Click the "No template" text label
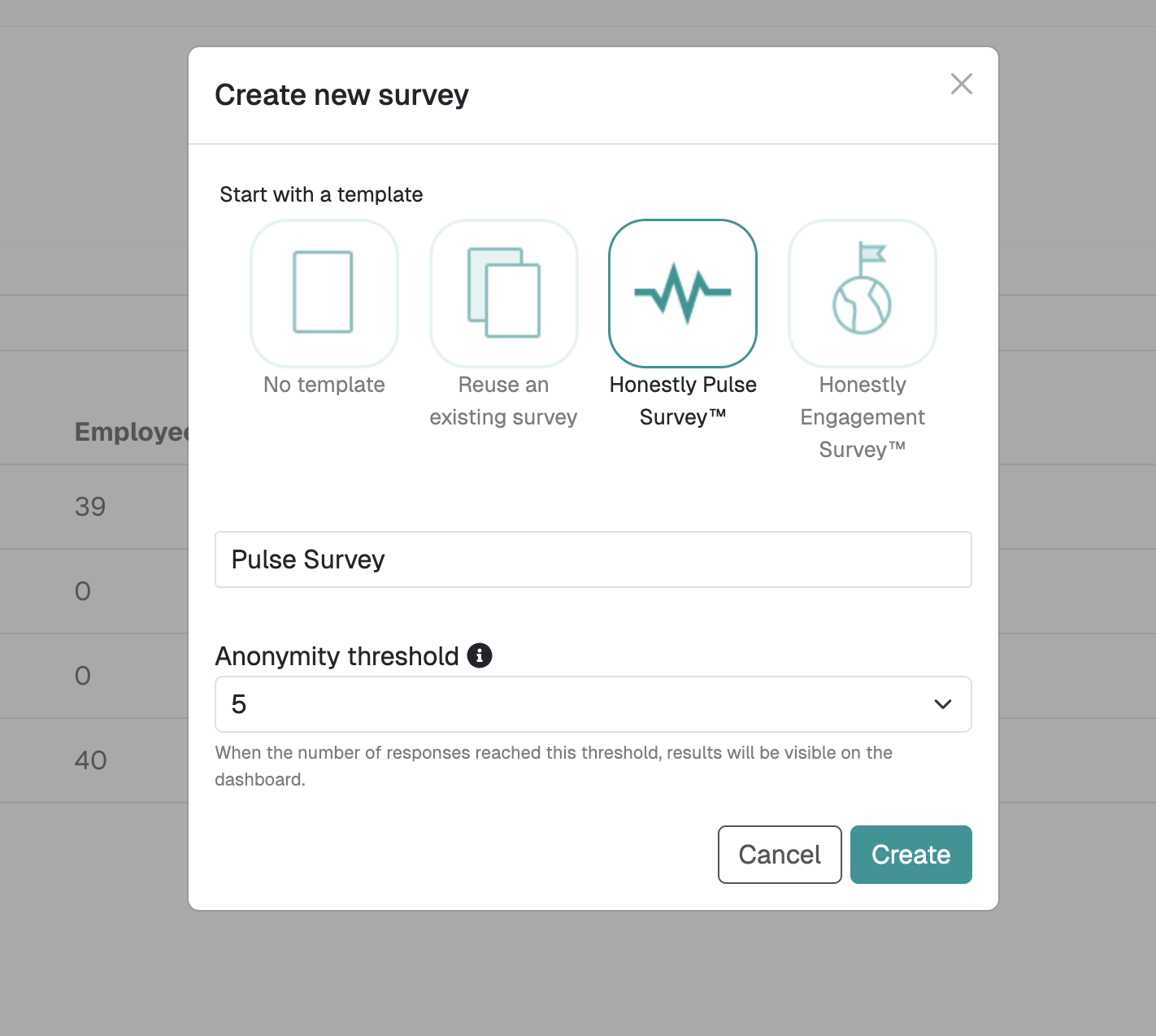The width and height of the screenshot is (1156, 1036). [x=324, y=385]
